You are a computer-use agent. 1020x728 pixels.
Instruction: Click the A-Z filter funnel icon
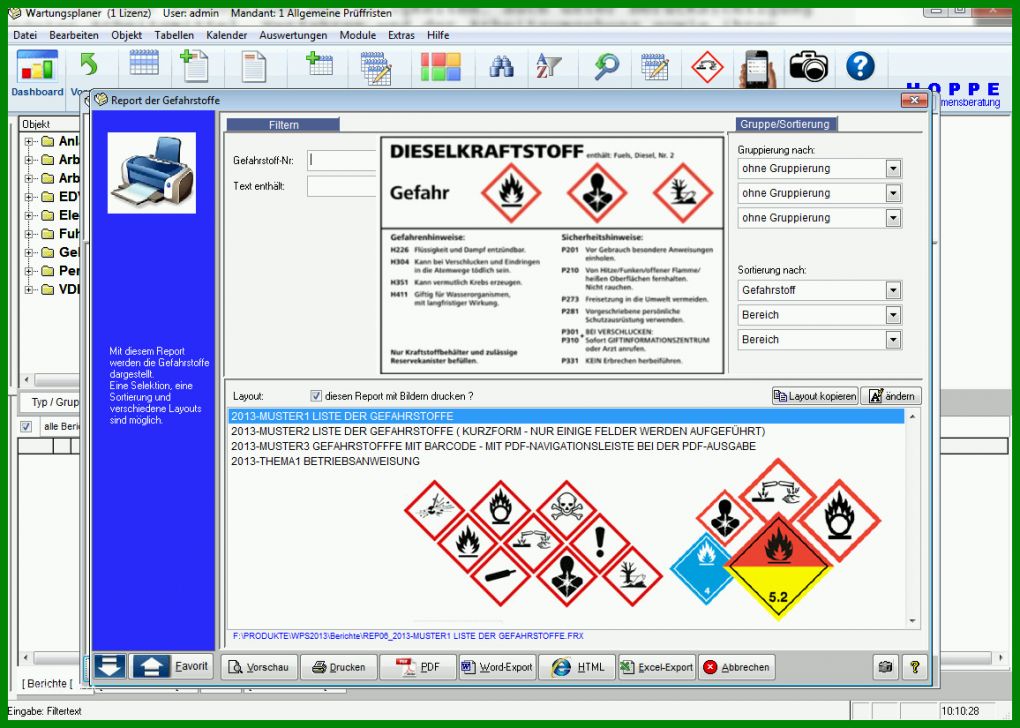point(548,66)
